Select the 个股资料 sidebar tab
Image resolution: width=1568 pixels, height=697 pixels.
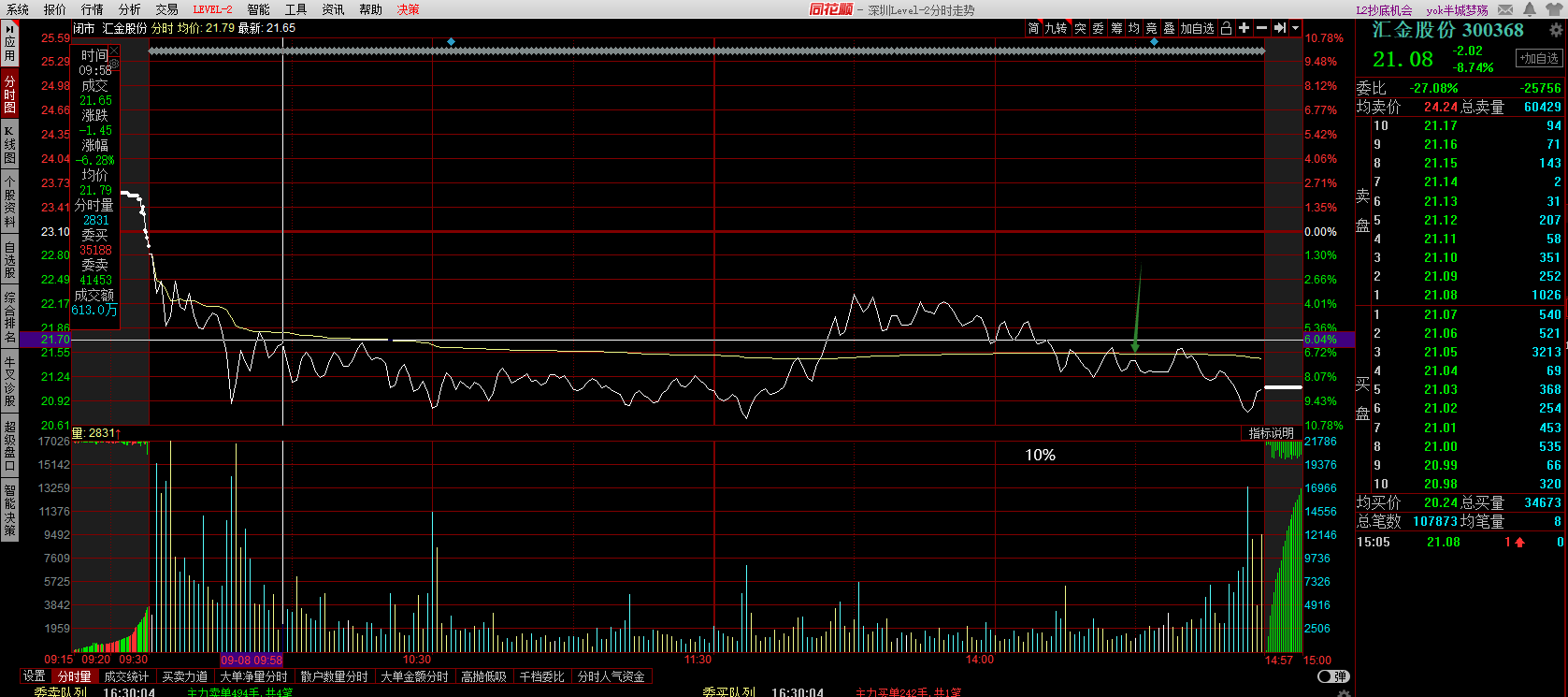coord(9,202)
